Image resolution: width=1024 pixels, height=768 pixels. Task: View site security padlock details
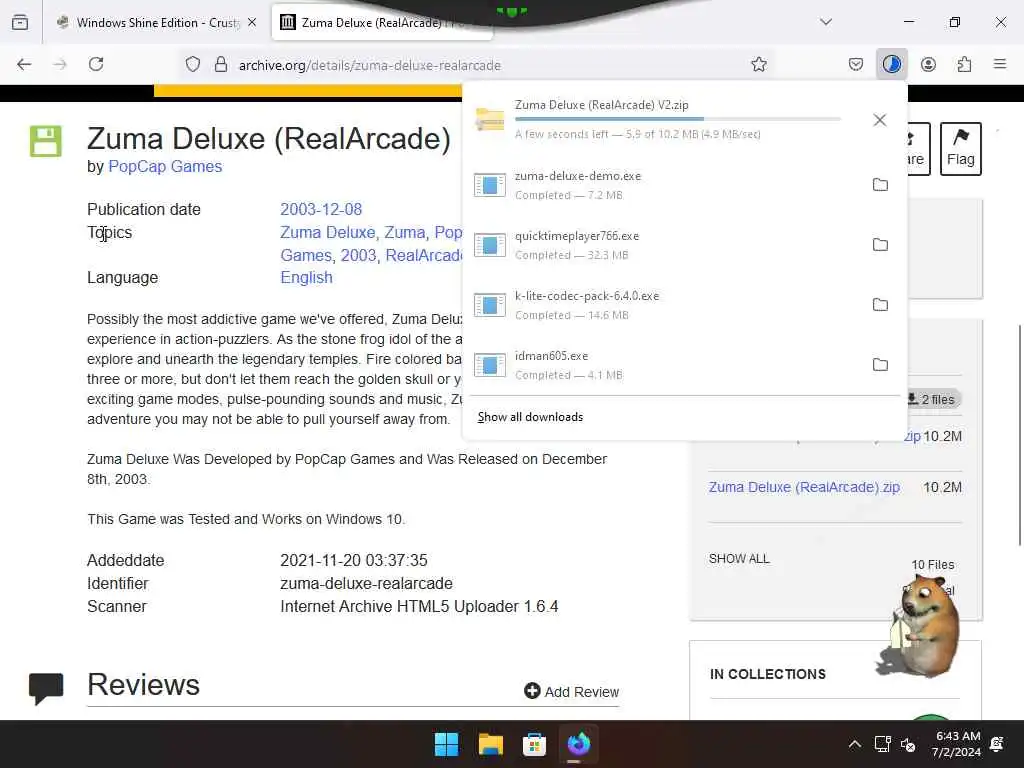[x=221, y=64]
